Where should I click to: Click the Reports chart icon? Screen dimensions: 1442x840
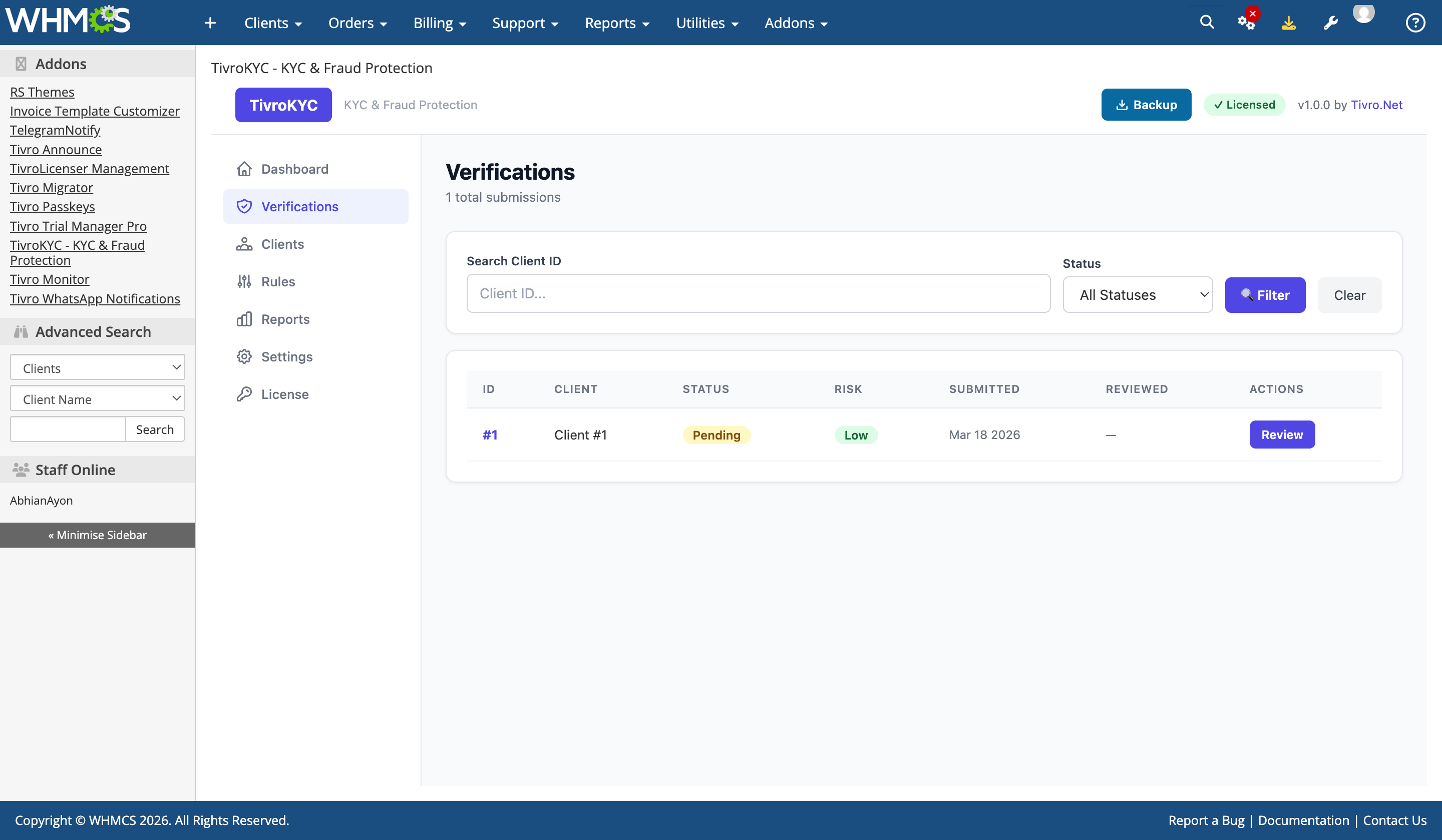pos(244,319)
